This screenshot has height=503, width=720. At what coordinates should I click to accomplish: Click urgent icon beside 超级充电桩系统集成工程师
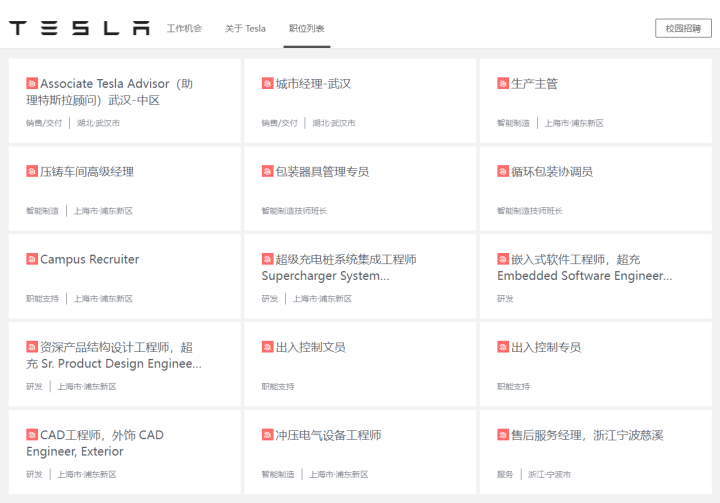[267, 259]
